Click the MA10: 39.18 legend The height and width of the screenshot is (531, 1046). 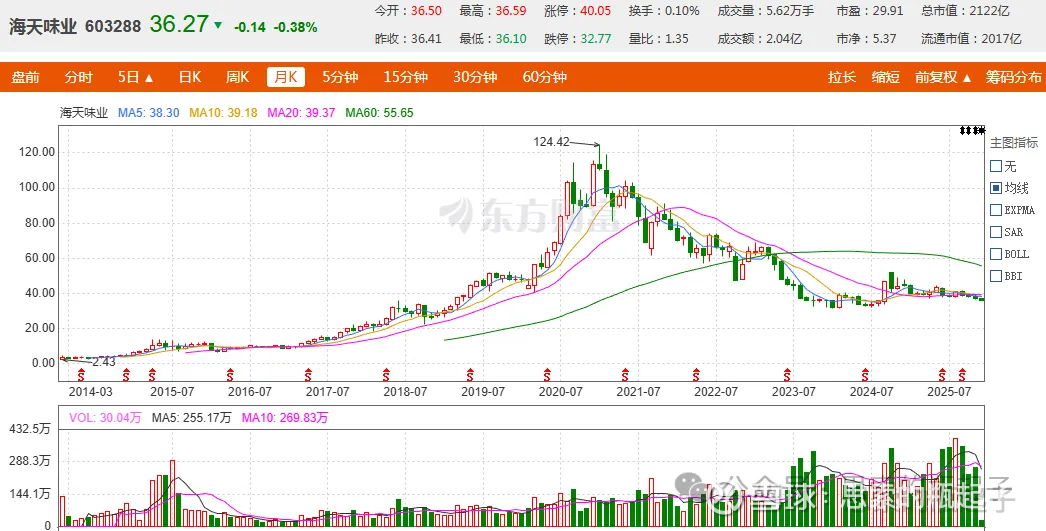[223, 113]
